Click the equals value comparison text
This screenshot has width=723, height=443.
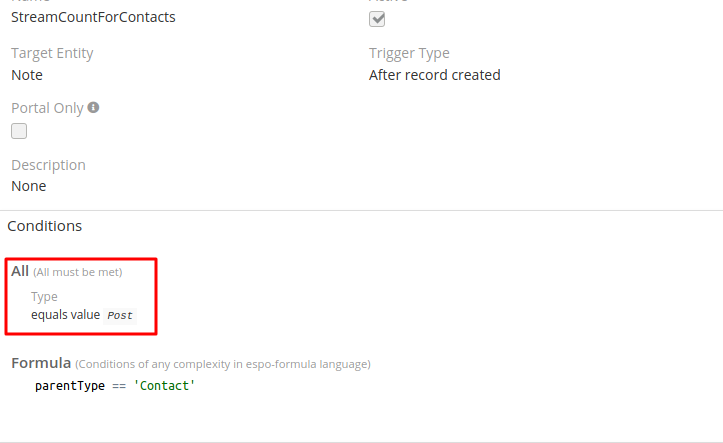click(65, 314)
